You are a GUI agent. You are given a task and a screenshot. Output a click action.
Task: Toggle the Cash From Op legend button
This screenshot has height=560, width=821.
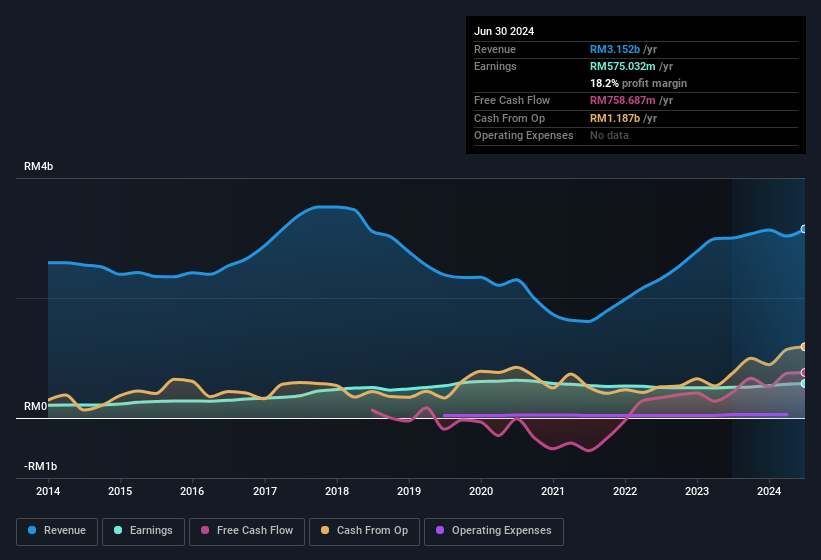coord(364,531)
